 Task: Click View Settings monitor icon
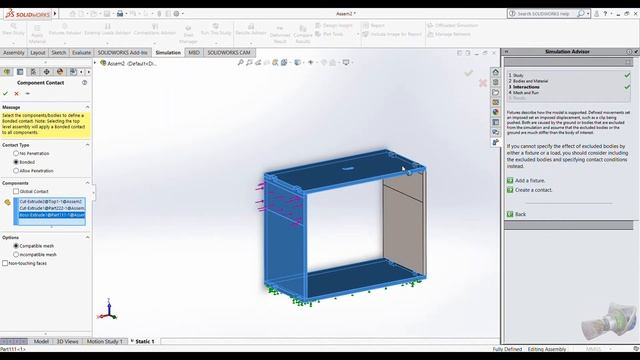pos(346,62)
